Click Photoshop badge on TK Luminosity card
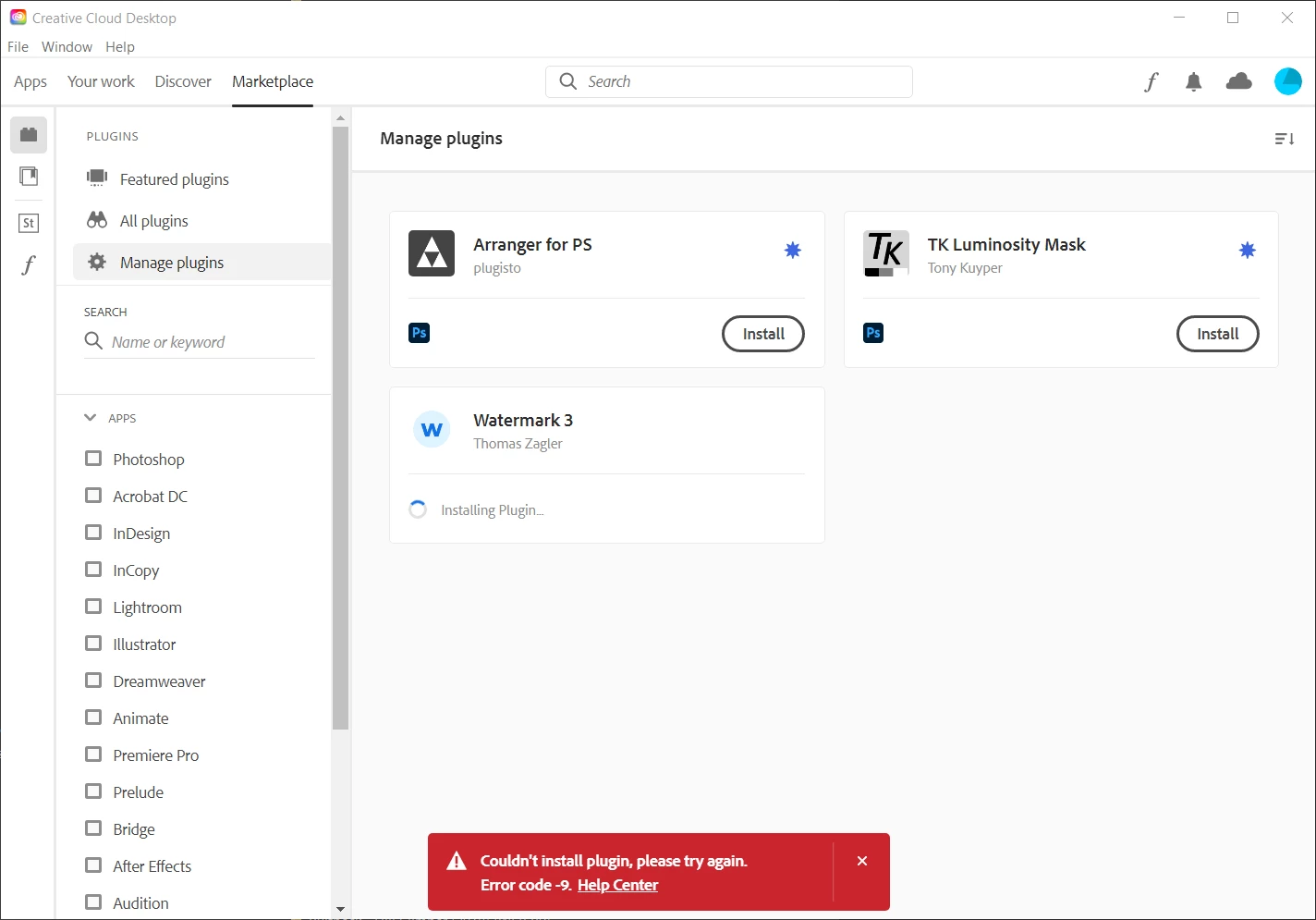 (x=873, y=333)
